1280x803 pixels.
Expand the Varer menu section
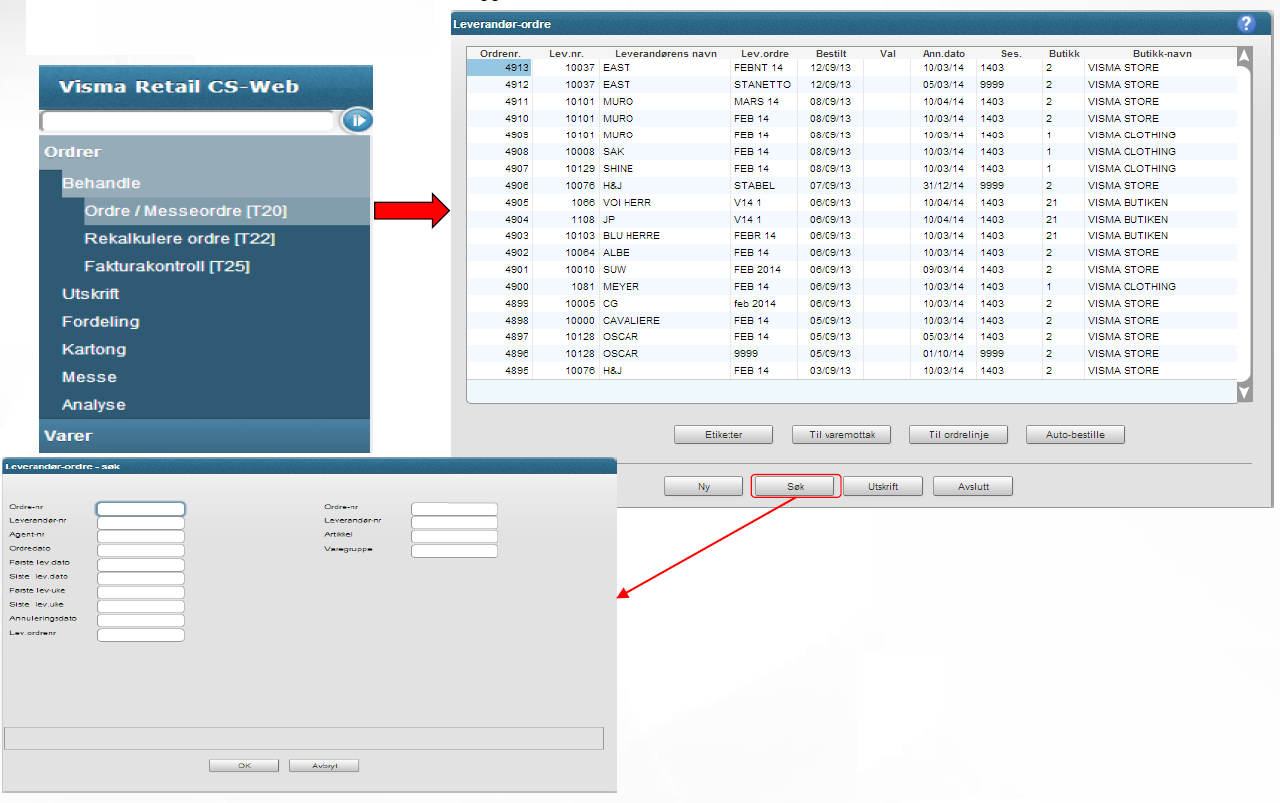coord(205,436)
